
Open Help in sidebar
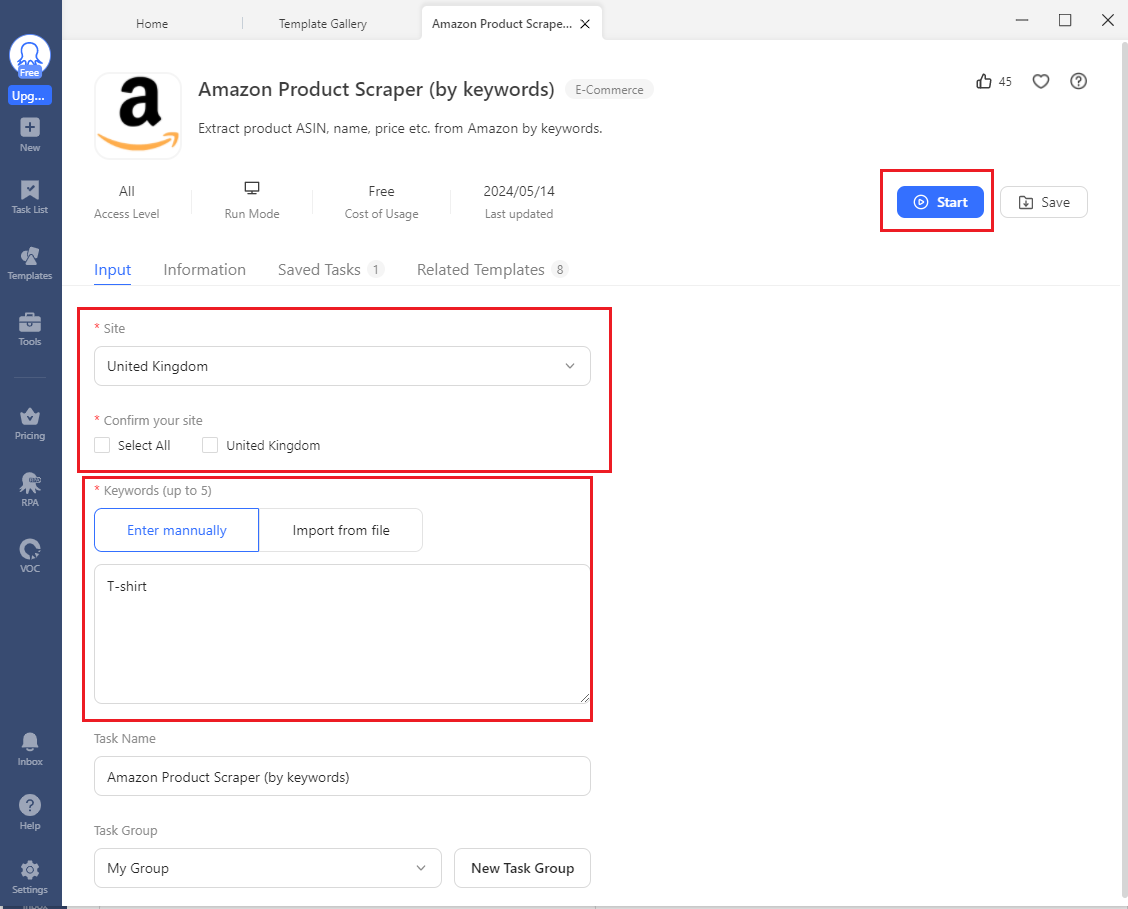click(x=29, y=813)
